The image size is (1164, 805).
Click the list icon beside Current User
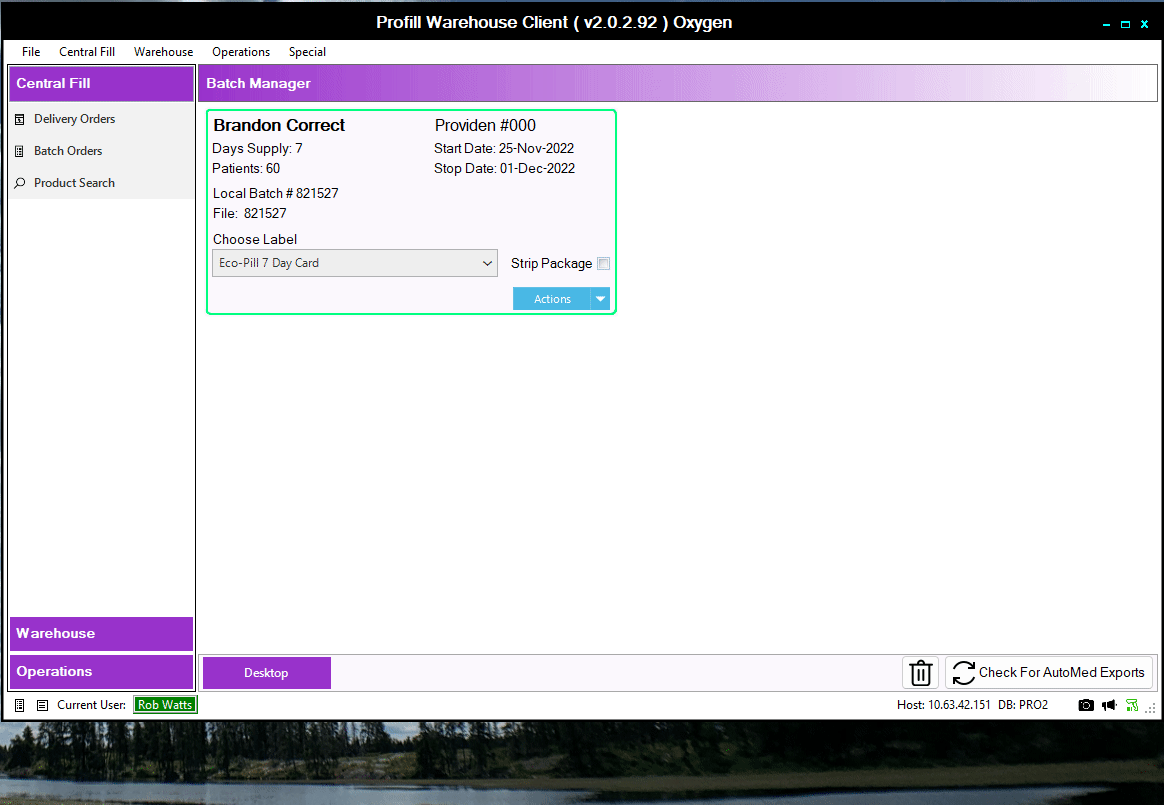tap(42, 705)
